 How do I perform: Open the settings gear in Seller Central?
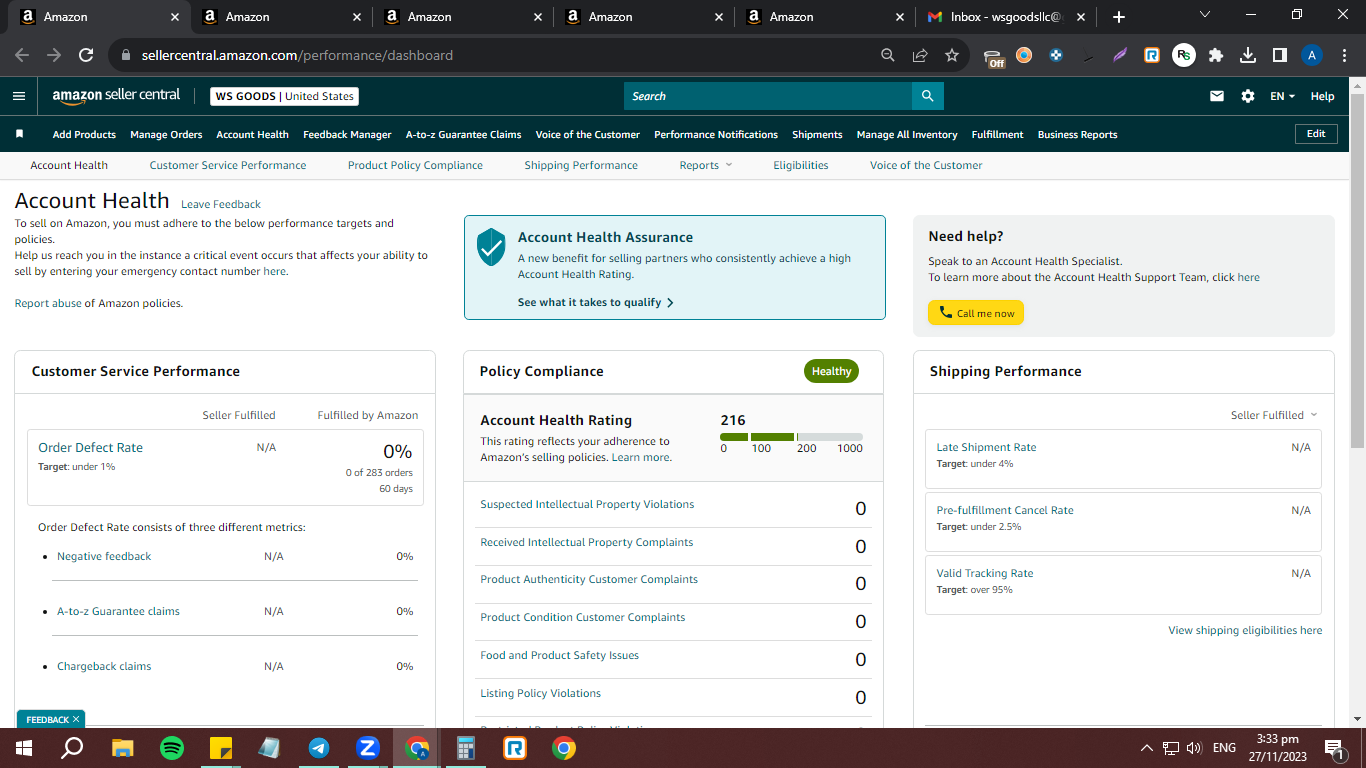tap(1248, 96)
